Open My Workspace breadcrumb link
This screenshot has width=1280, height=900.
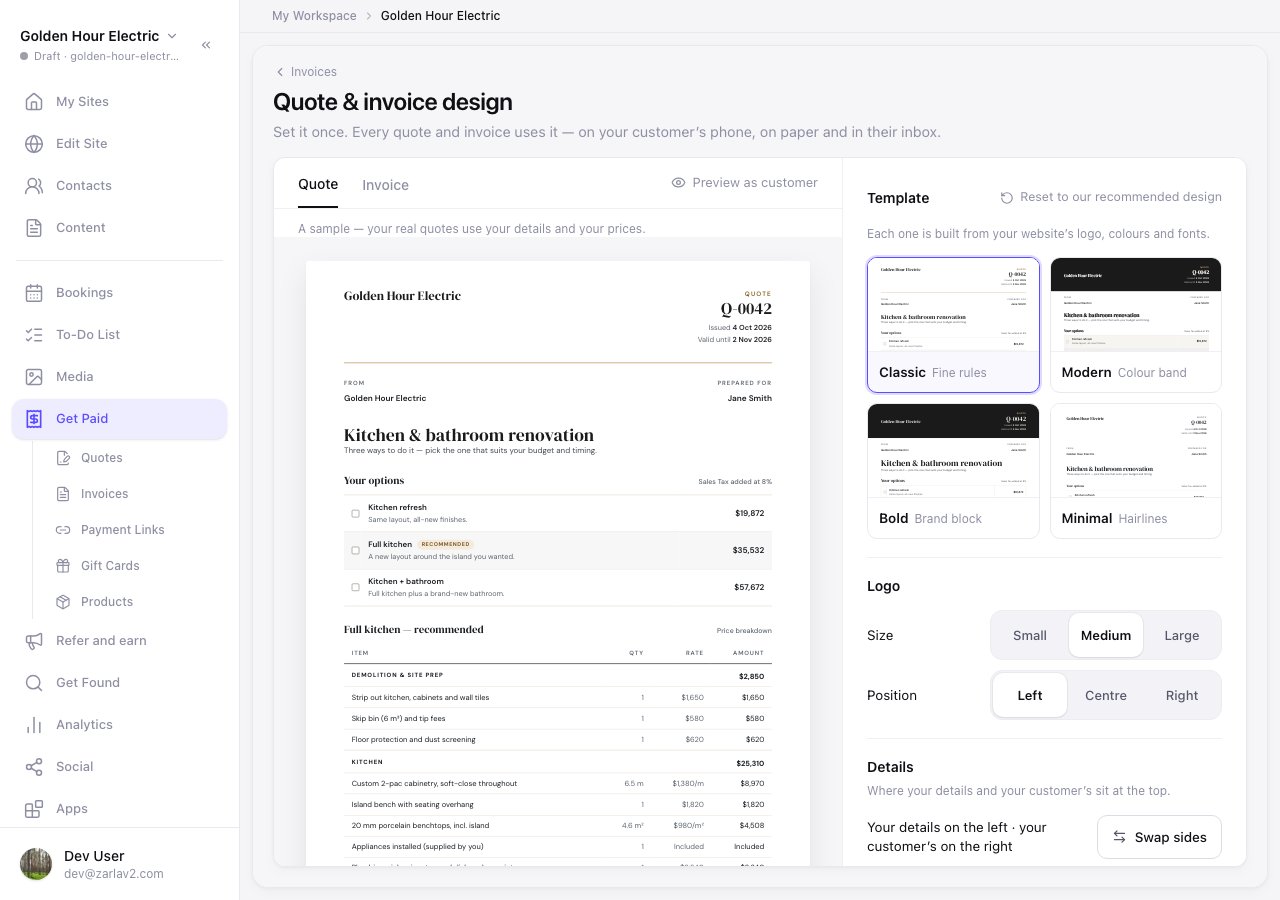pos(314,16)
